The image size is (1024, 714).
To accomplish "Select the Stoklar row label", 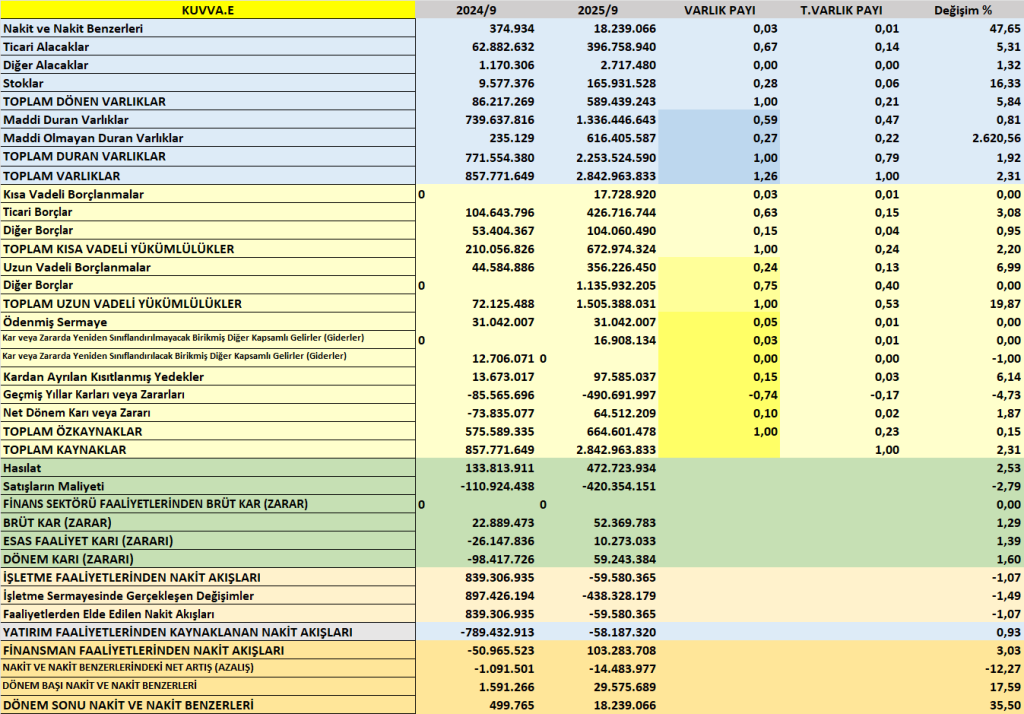I will (x=24, y=84).
